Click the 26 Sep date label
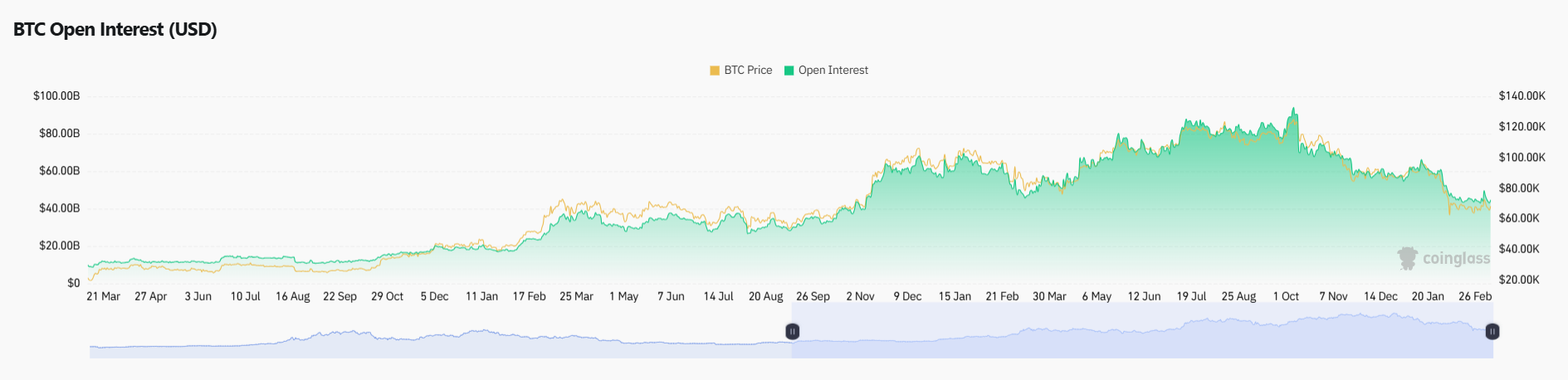 pos(813,296)
